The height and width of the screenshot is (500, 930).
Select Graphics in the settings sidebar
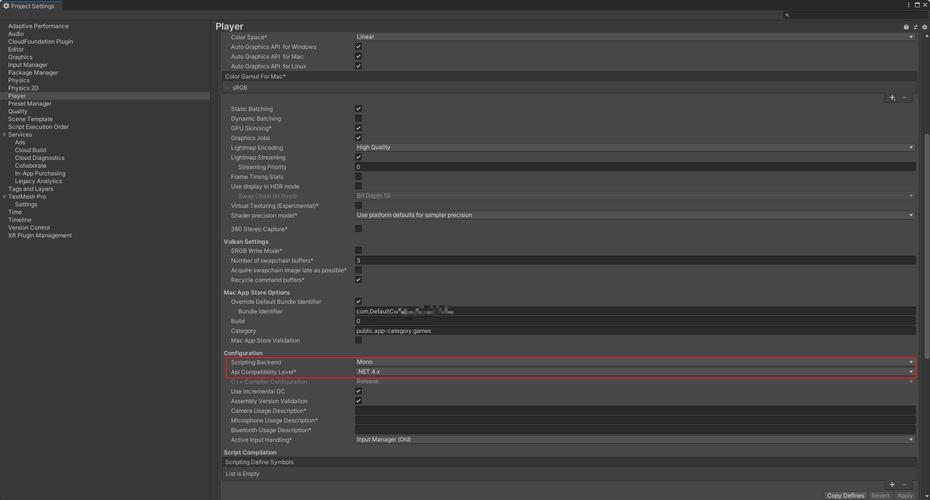click(20, 57)
